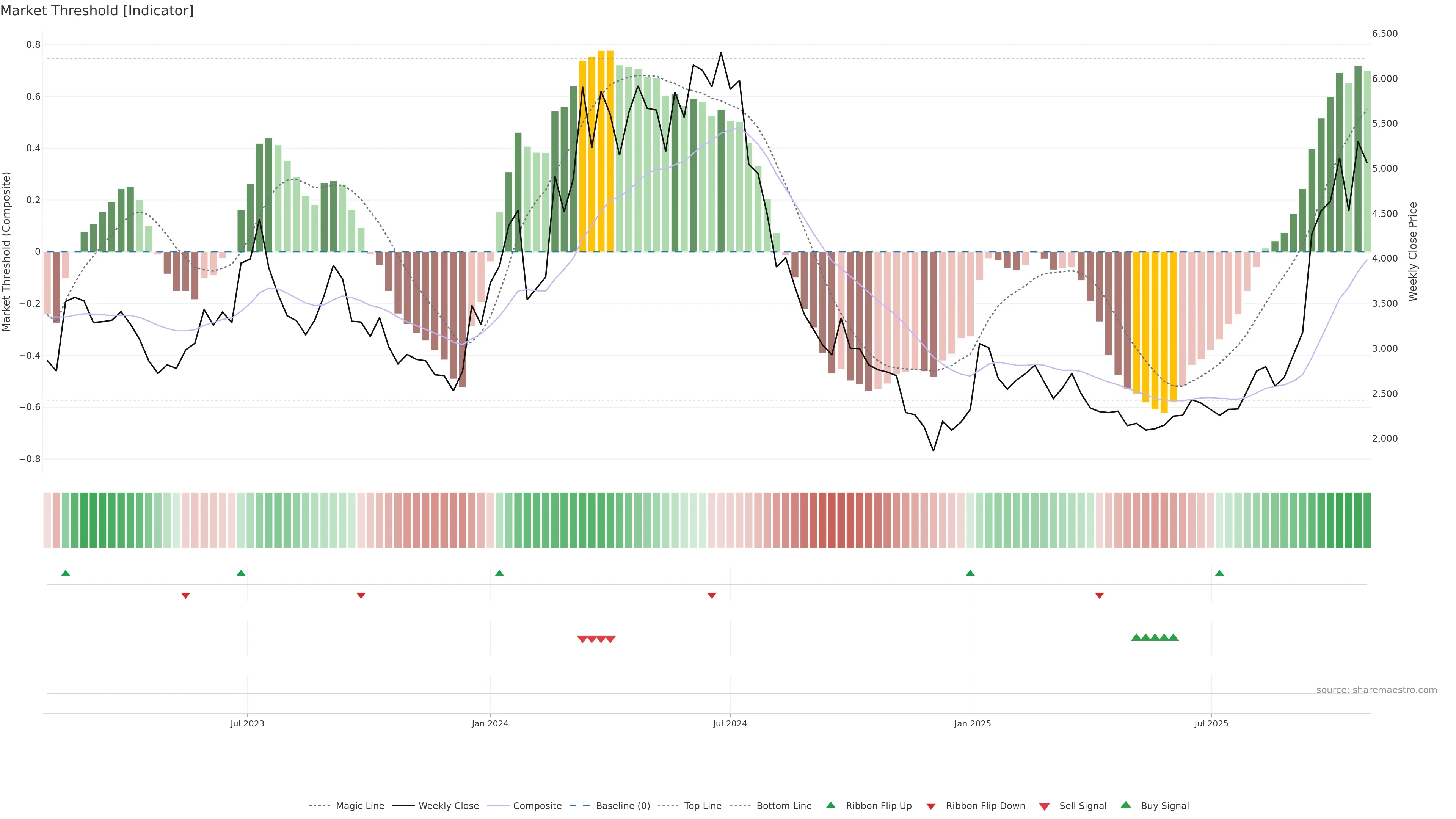Screen dimensions: 1456x819
Task: Click the Jul 2024 x-axis label
Action: (730, 723)
